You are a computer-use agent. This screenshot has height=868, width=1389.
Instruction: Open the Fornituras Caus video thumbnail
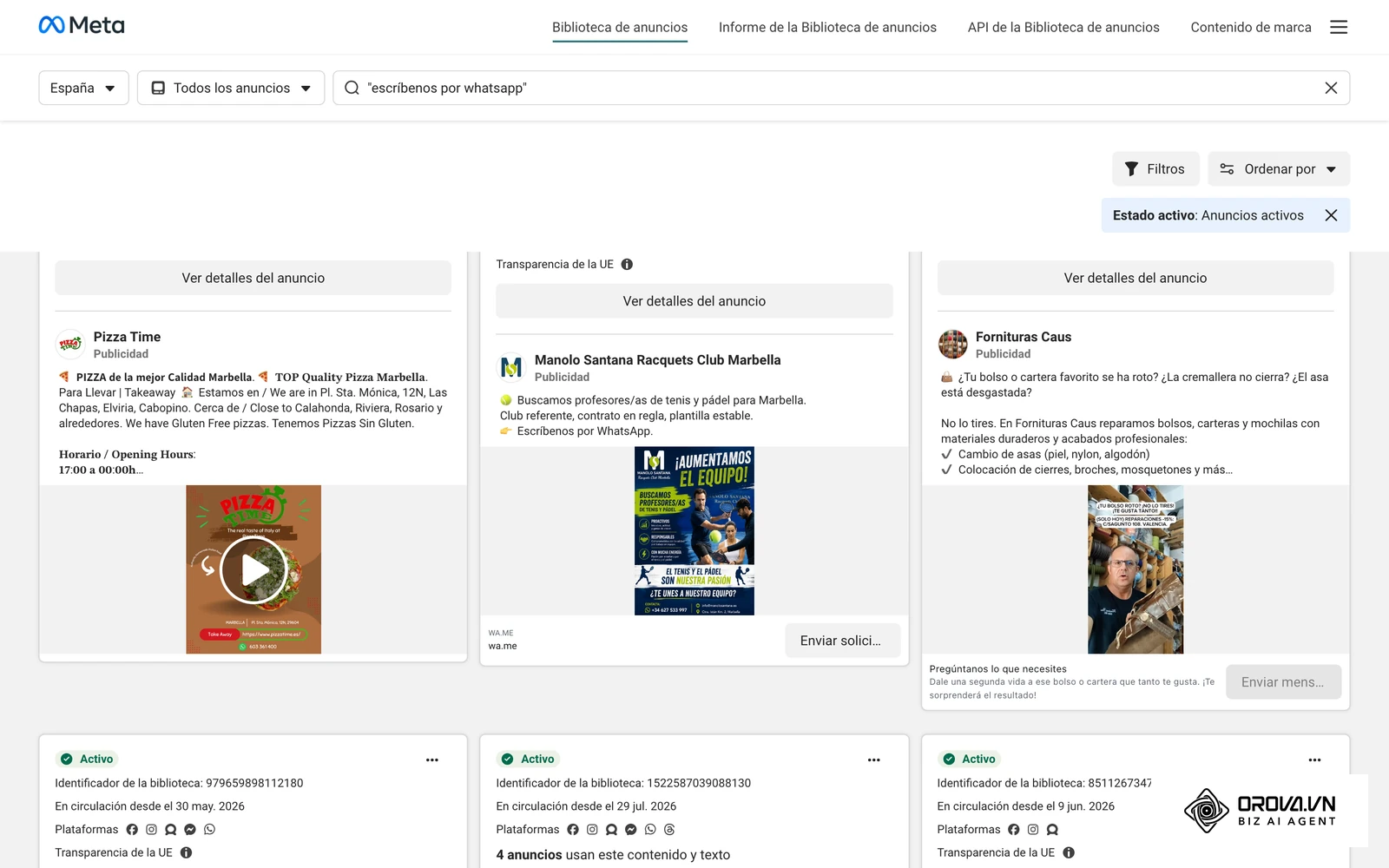pos(1136,569)
